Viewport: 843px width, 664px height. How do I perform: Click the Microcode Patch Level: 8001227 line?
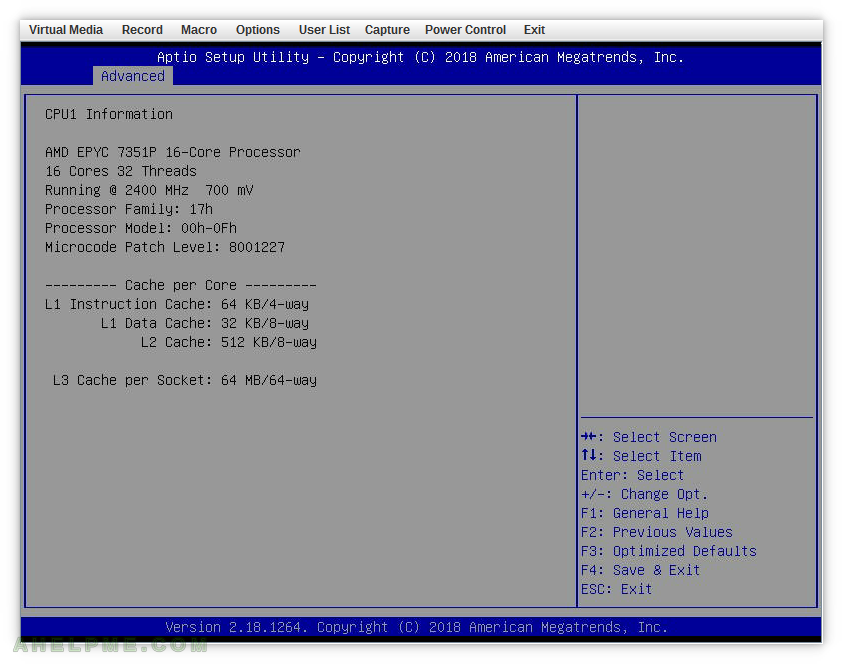[x=165, y=247]
